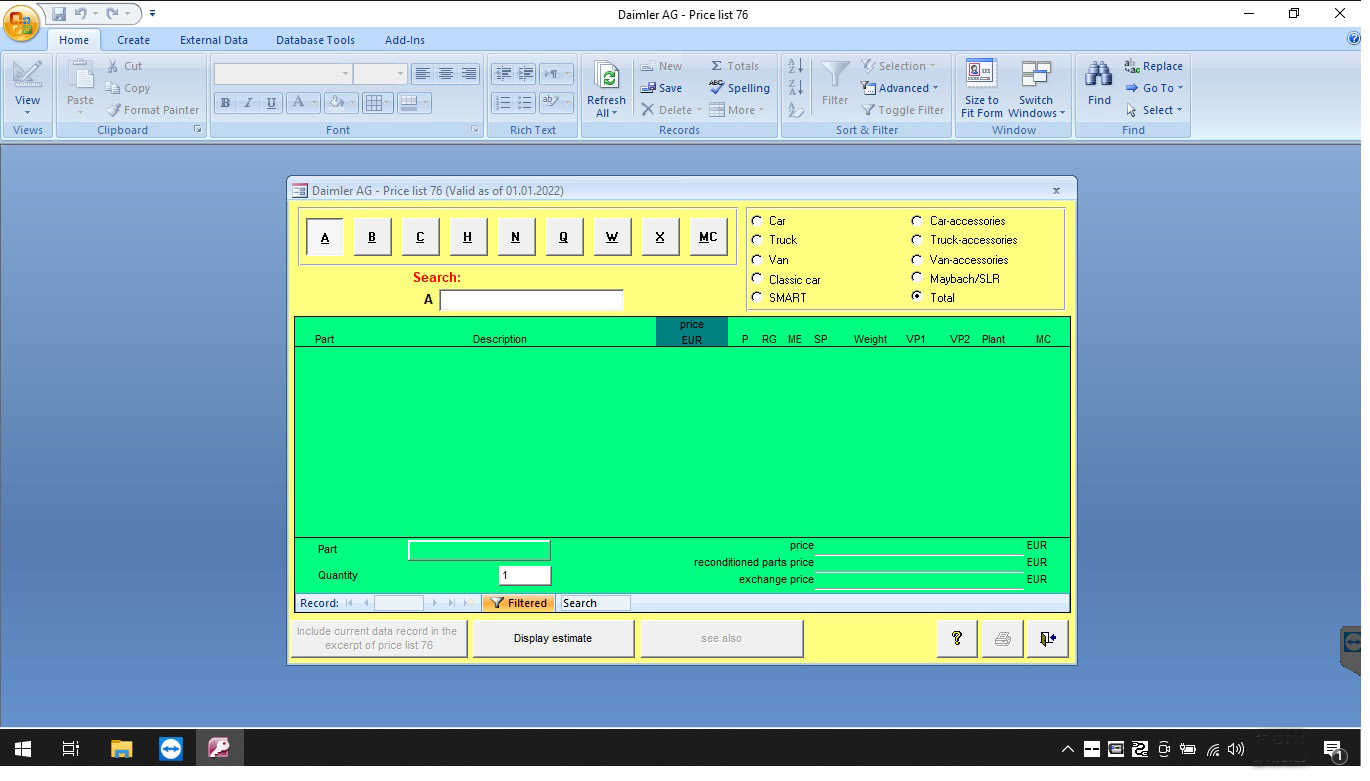Open the Office button menu
The height and width of the screenshot is (781, 1370).
22,23
